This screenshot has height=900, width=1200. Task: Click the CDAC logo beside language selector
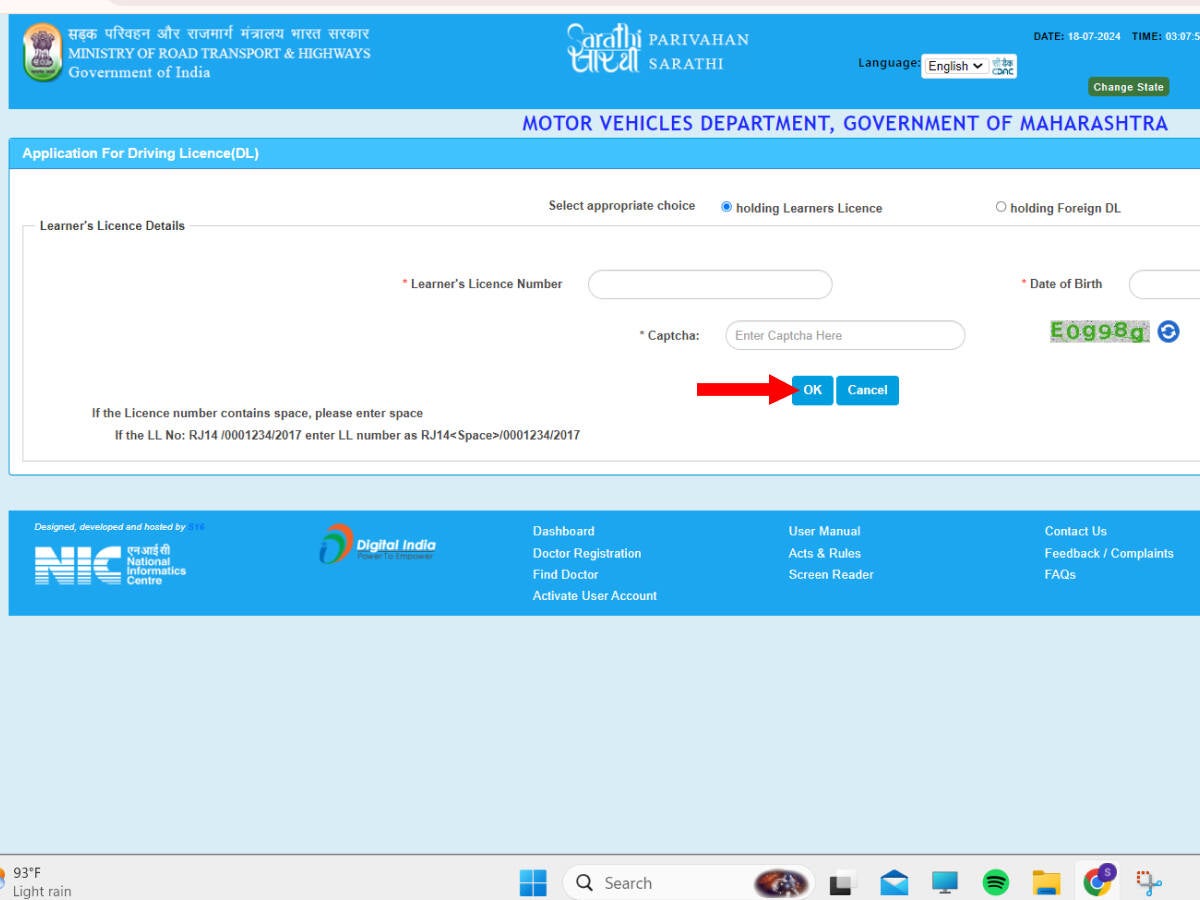pos(1003,66)
